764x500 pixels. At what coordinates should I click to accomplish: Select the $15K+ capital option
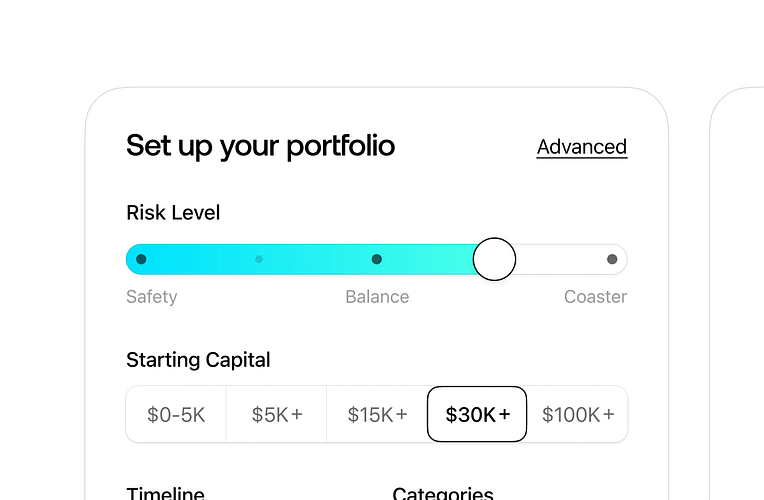click(377, 414)
